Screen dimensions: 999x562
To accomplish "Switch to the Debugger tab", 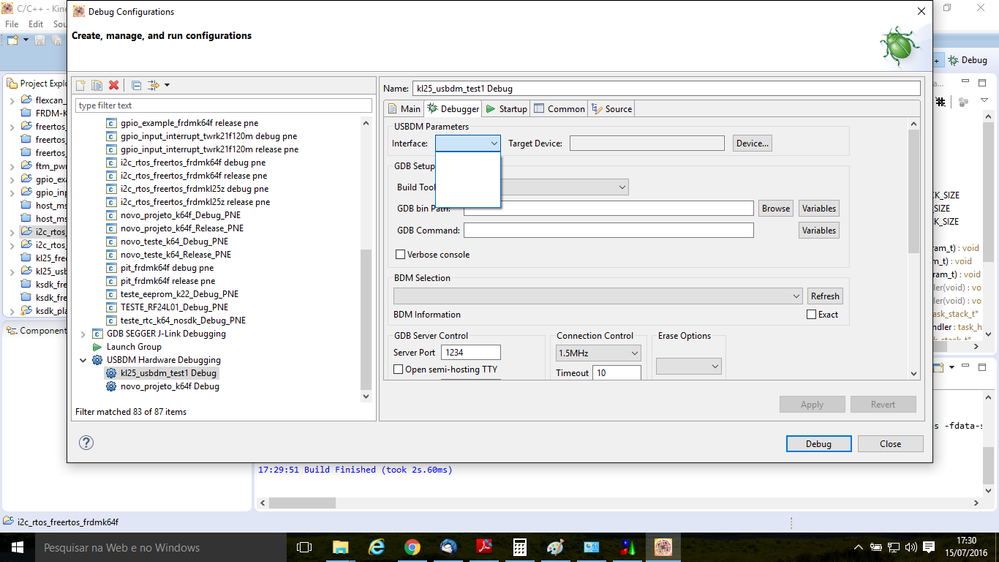I will [453, 109].
